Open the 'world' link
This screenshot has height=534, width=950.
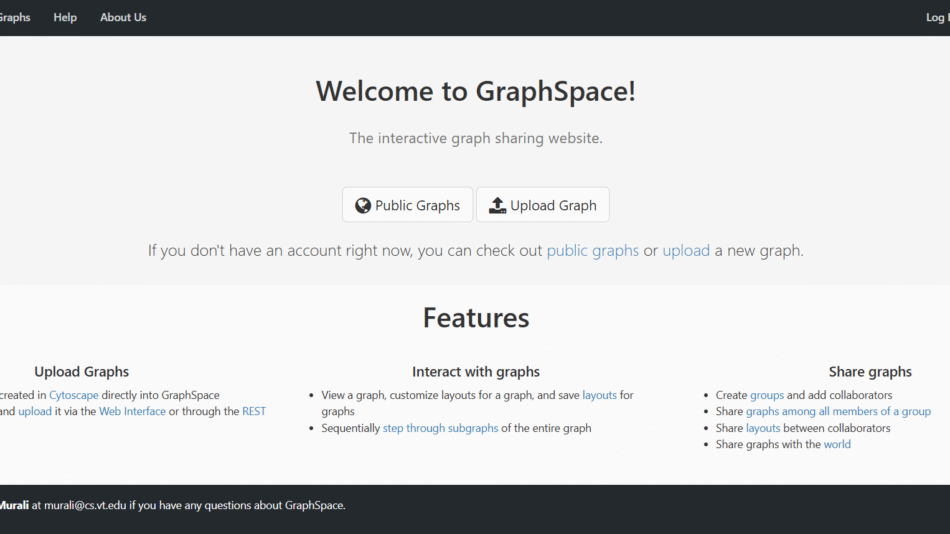point(837,444)
